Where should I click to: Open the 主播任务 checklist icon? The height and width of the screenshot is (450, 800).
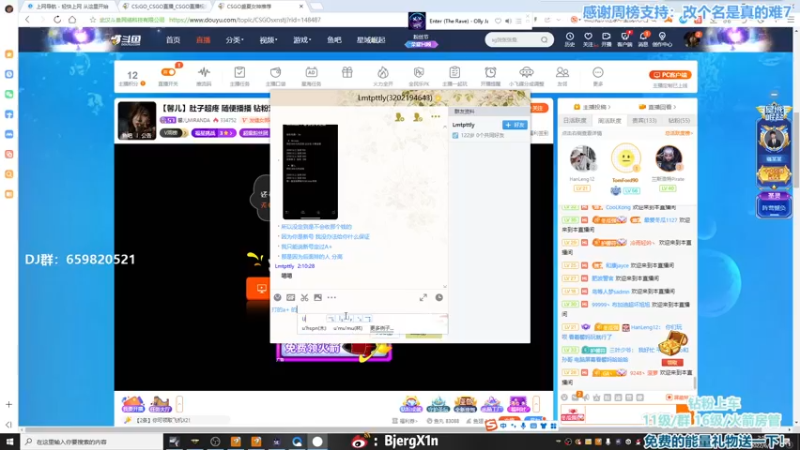tap(239, 72)
